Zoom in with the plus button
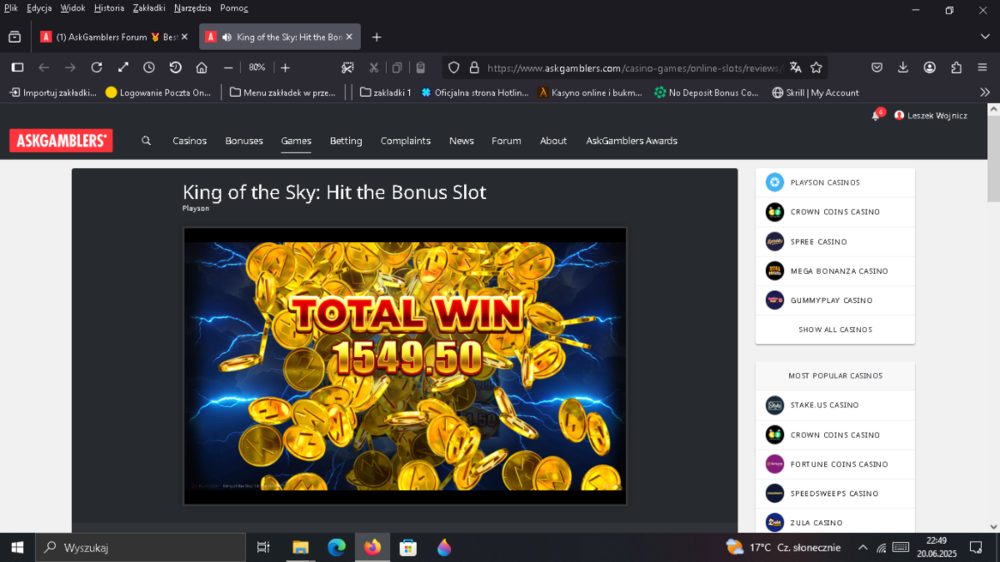1000x562 pixels. pyautogui.click(x=285, y=67)
